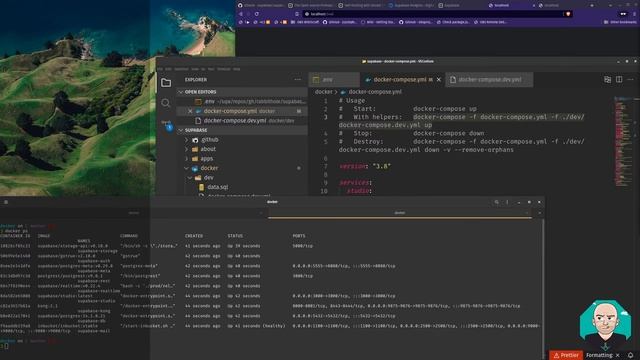The height and width of the screenshot is (360, 640).
Task: Reload the page in the browser
Action: tap(257, 14)
